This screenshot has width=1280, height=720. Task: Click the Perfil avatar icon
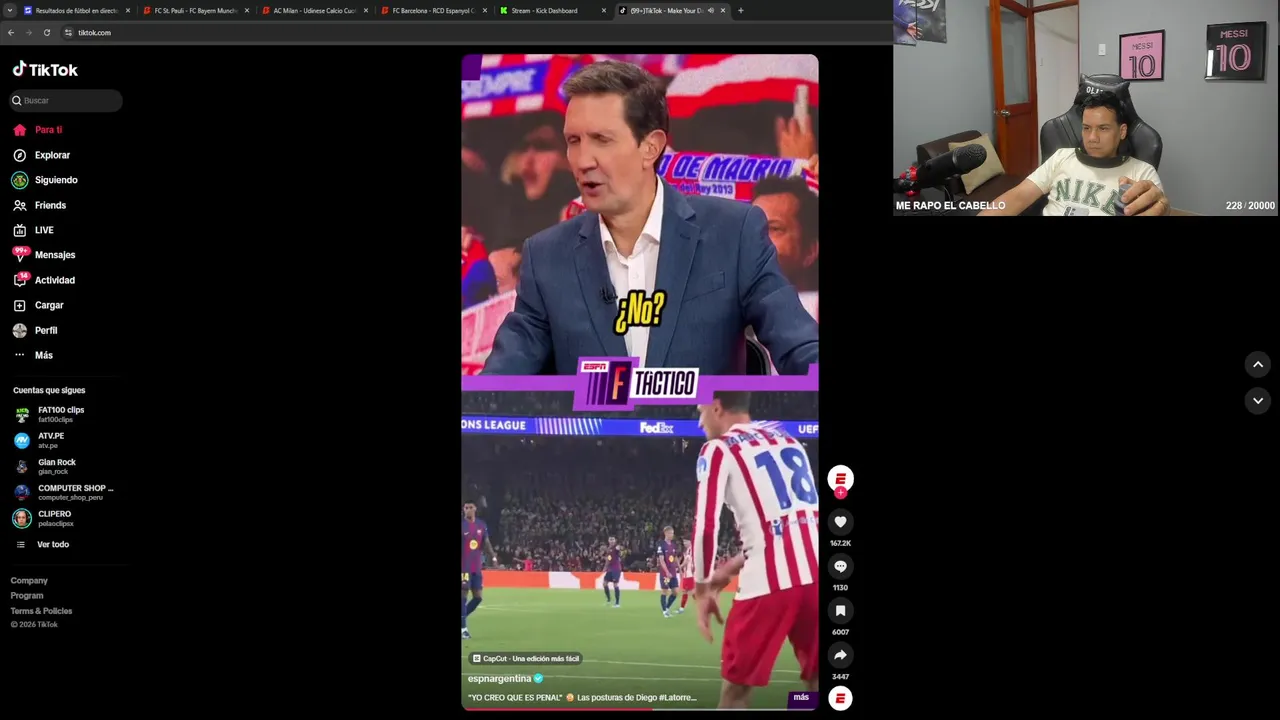tap(19, 330)
